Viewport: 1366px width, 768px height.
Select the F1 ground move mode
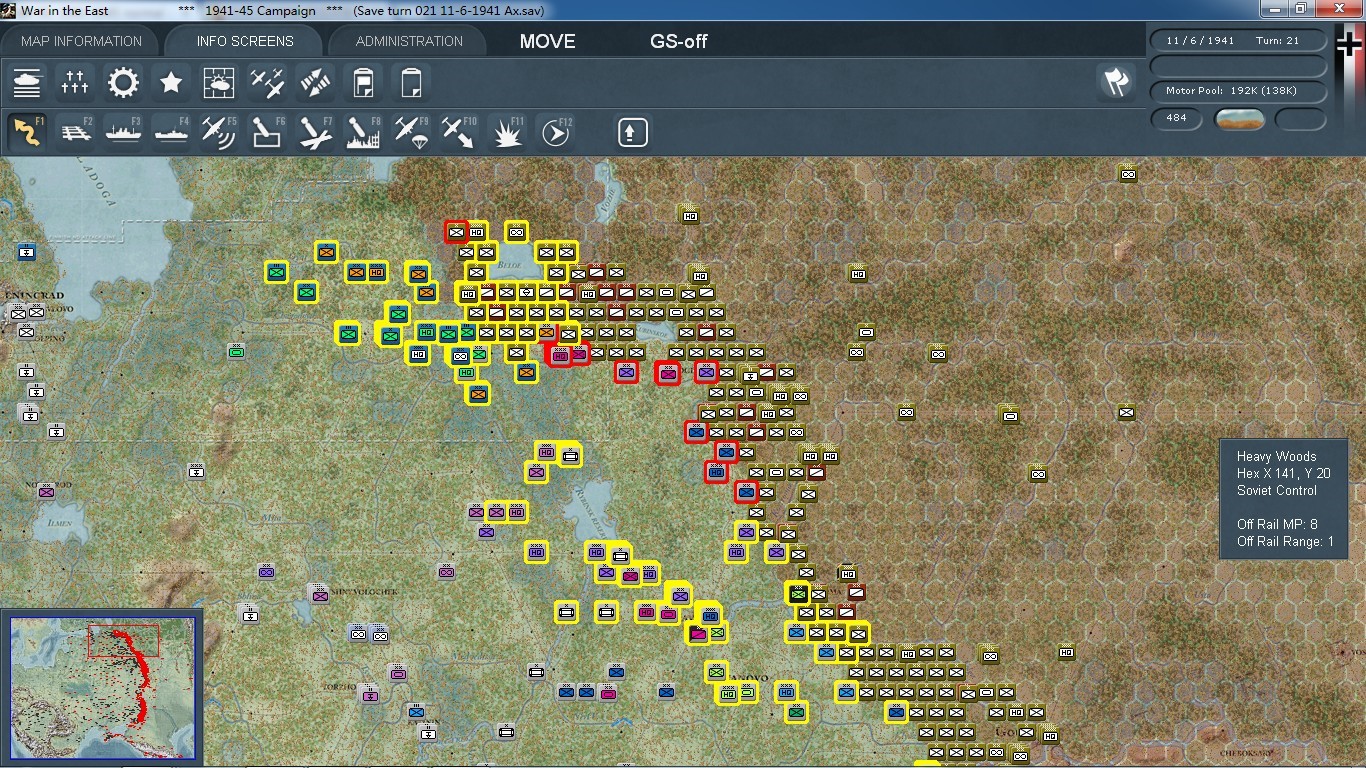[x=27, y=132]
